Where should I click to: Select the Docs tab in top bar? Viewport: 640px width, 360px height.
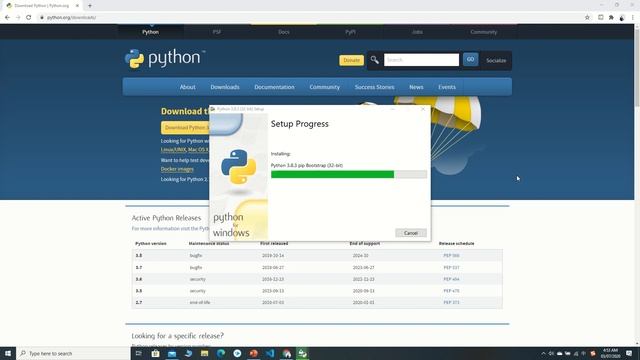click(284, 32)
